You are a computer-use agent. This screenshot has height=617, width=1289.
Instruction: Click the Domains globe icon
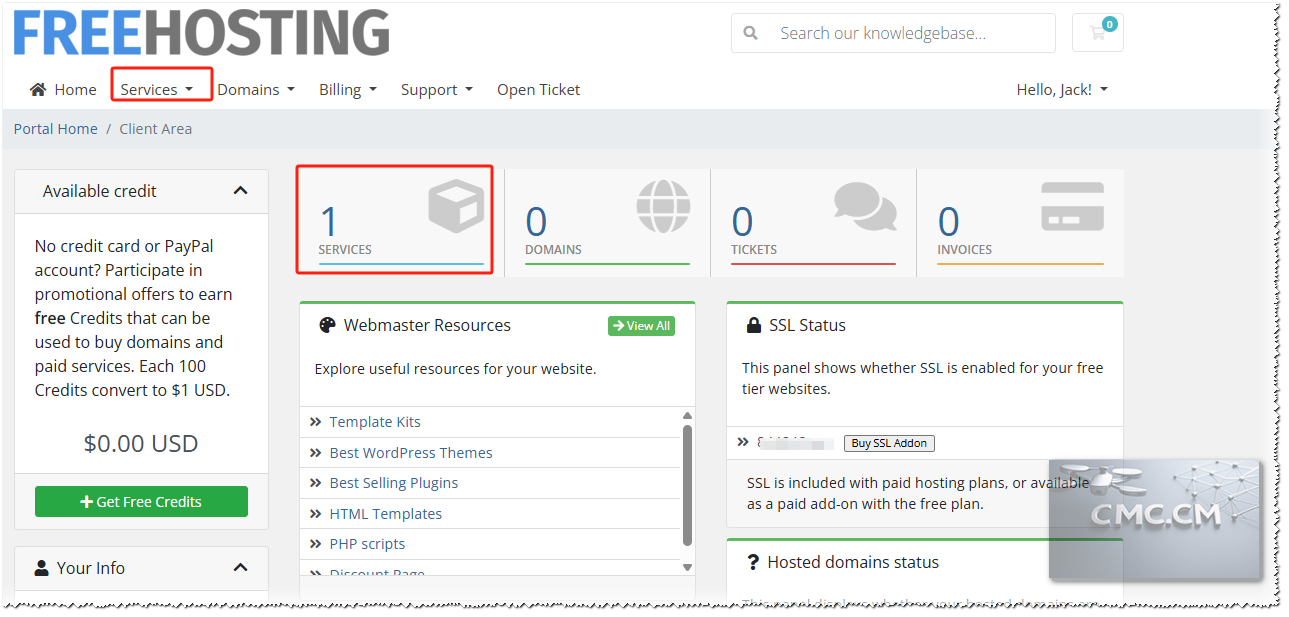click(x=663, y=206)
